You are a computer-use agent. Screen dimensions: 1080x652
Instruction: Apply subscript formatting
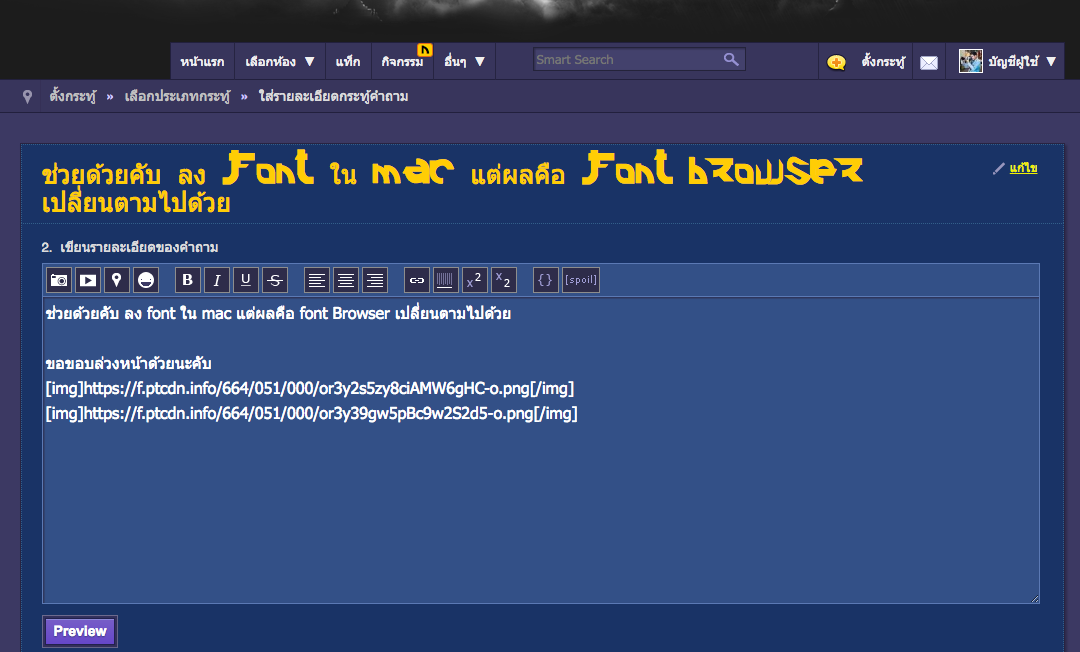pyautogui.click(x=503, y=280)
